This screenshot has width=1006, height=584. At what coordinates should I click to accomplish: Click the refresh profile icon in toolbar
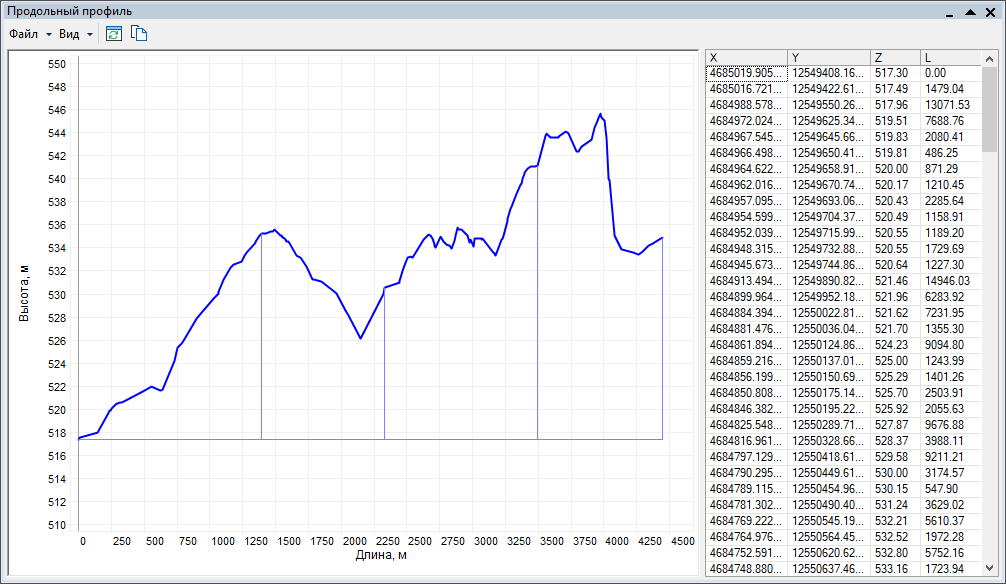coord(113,34)
